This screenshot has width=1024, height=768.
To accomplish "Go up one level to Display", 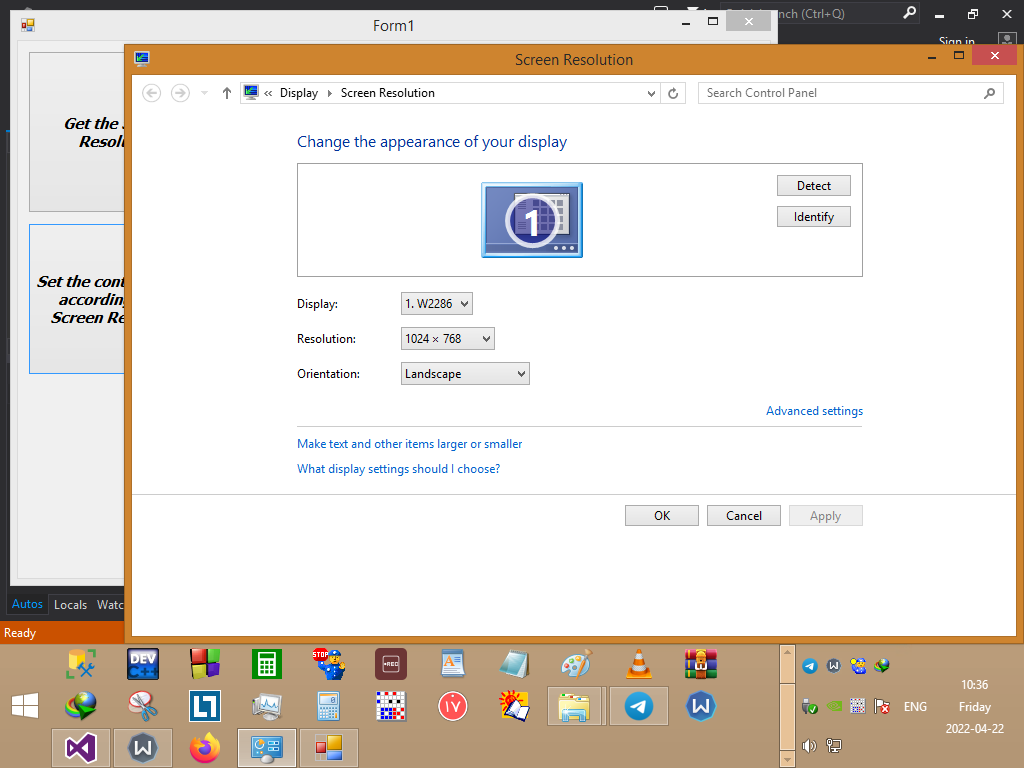I will (227, 93).
